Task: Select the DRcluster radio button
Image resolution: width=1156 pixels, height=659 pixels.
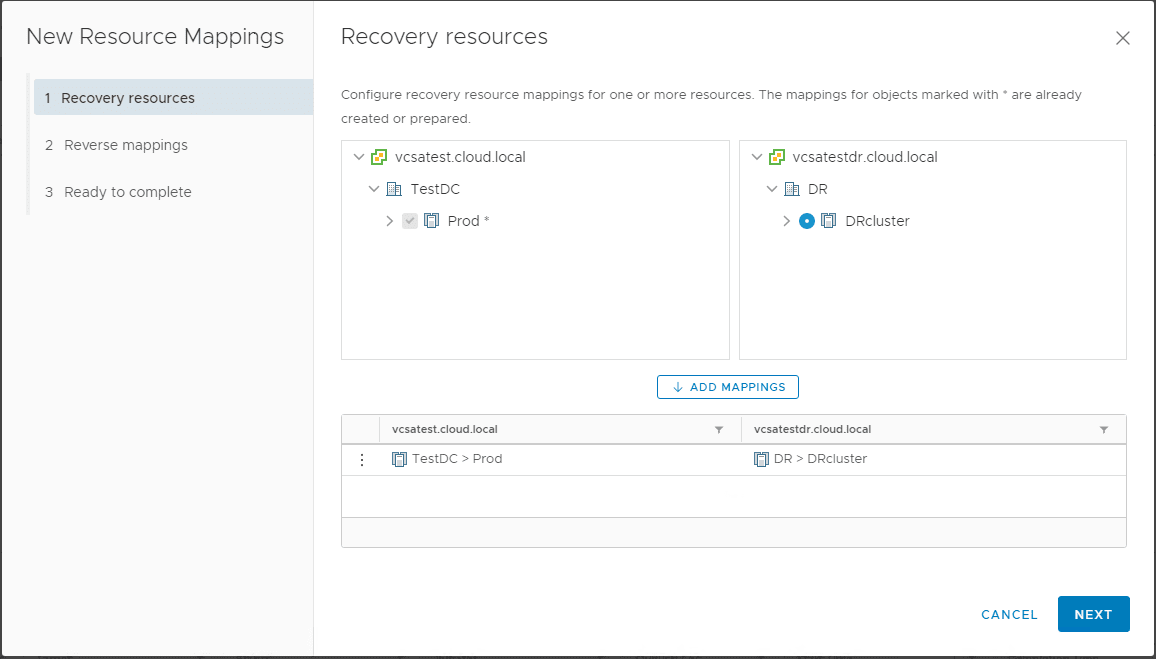Action: 807,221
